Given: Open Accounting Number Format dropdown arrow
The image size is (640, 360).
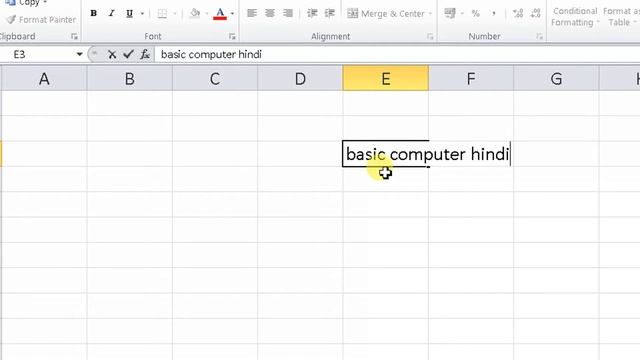Looking at the screenshot, I should 462,13.
